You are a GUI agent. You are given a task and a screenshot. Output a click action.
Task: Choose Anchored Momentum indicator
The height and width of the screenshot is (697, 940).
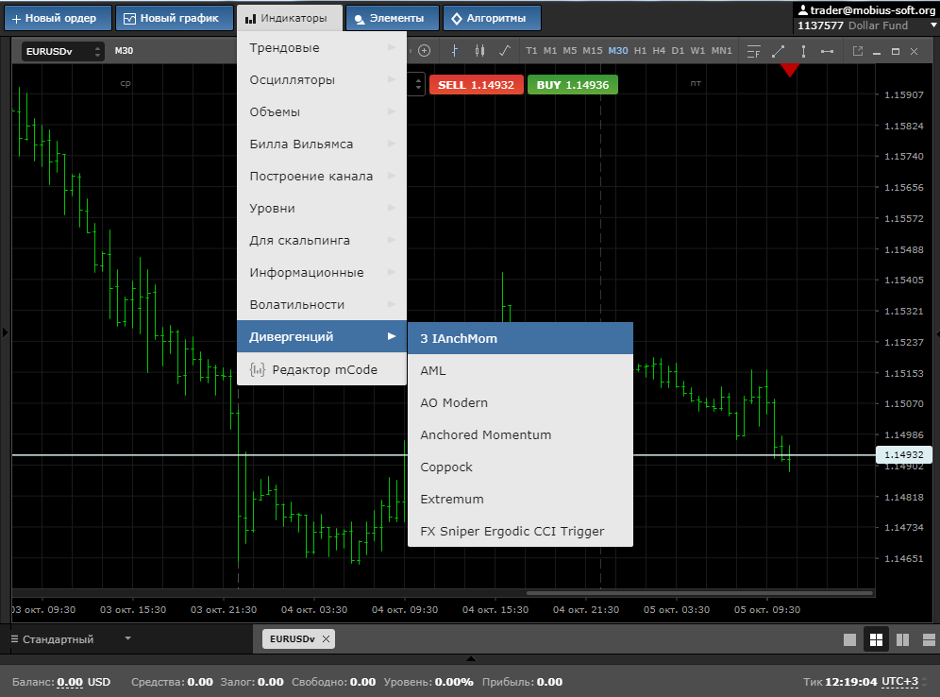[520, 435]
